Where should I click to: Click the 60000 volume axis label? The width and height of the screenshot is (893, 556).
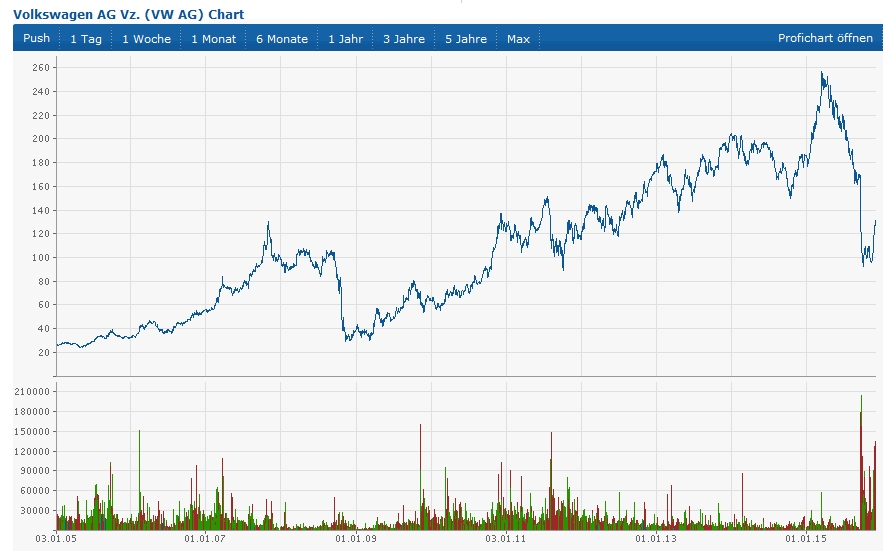pyautogui.click(x=34, y=491)
